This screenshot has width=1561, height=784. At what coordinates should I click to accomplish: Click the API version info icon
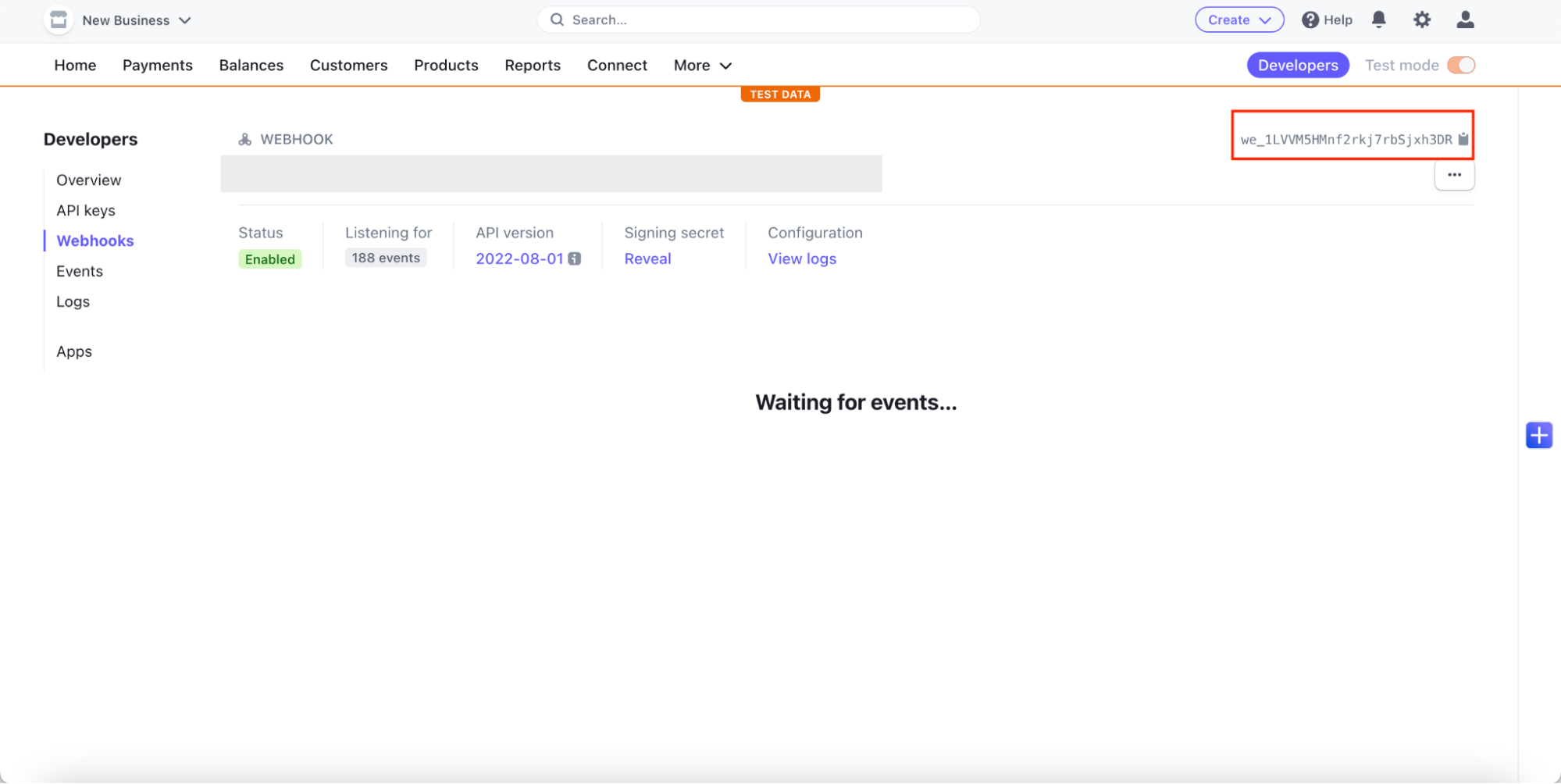pos(575,258)
